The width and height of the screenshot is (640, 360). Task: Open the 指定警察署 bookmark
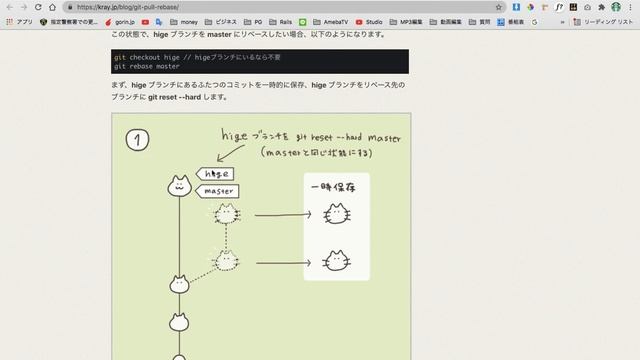point(69,22)
